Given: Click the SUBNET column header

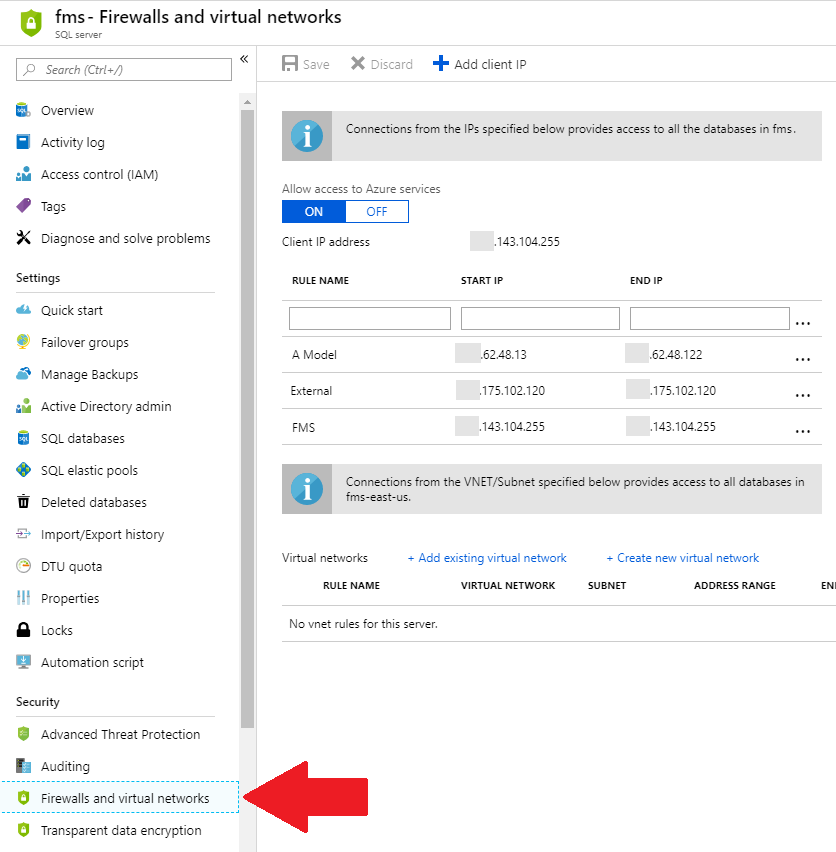Looking at the screenshot, I should 607,585.
